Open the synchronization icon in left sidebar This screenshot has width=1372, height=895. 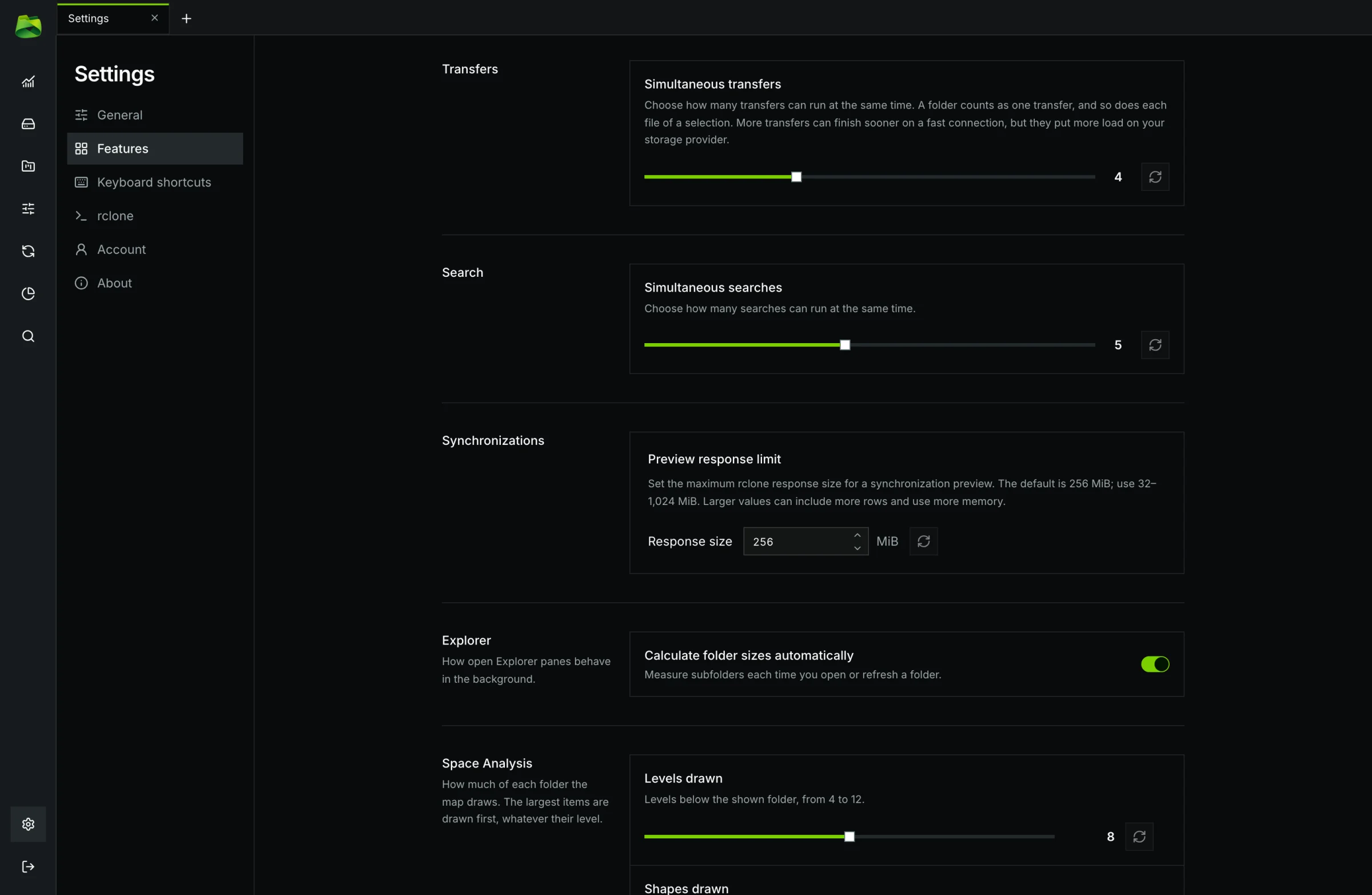28,251
